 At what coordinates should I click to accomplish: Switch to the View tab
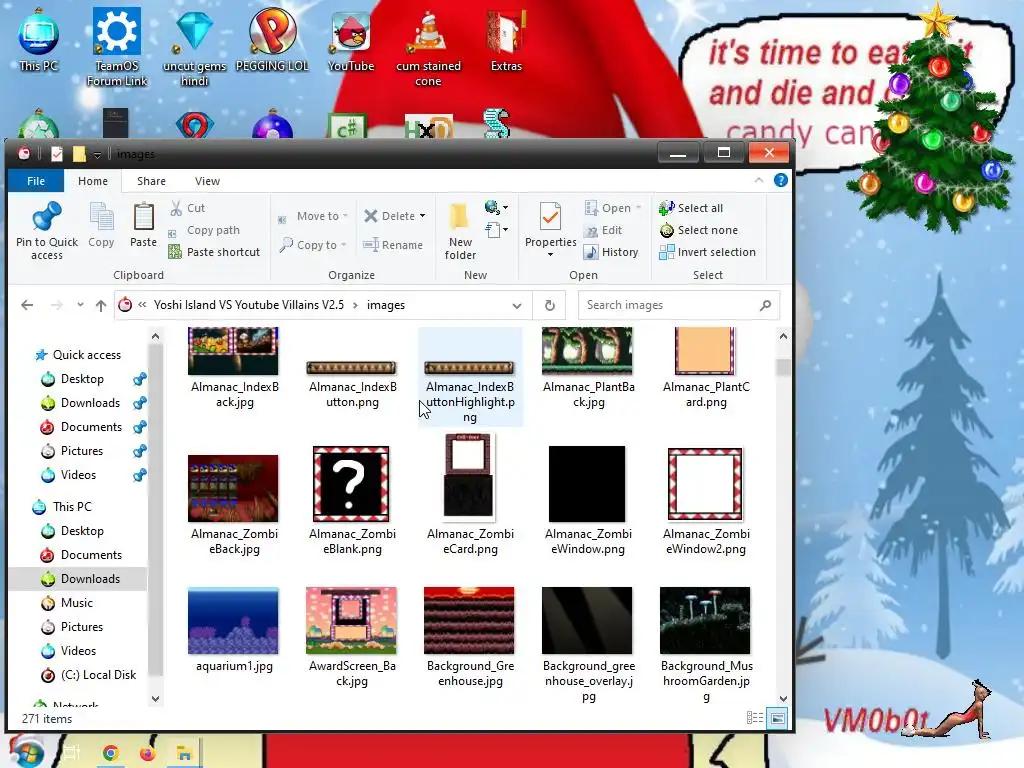[207, 181]
